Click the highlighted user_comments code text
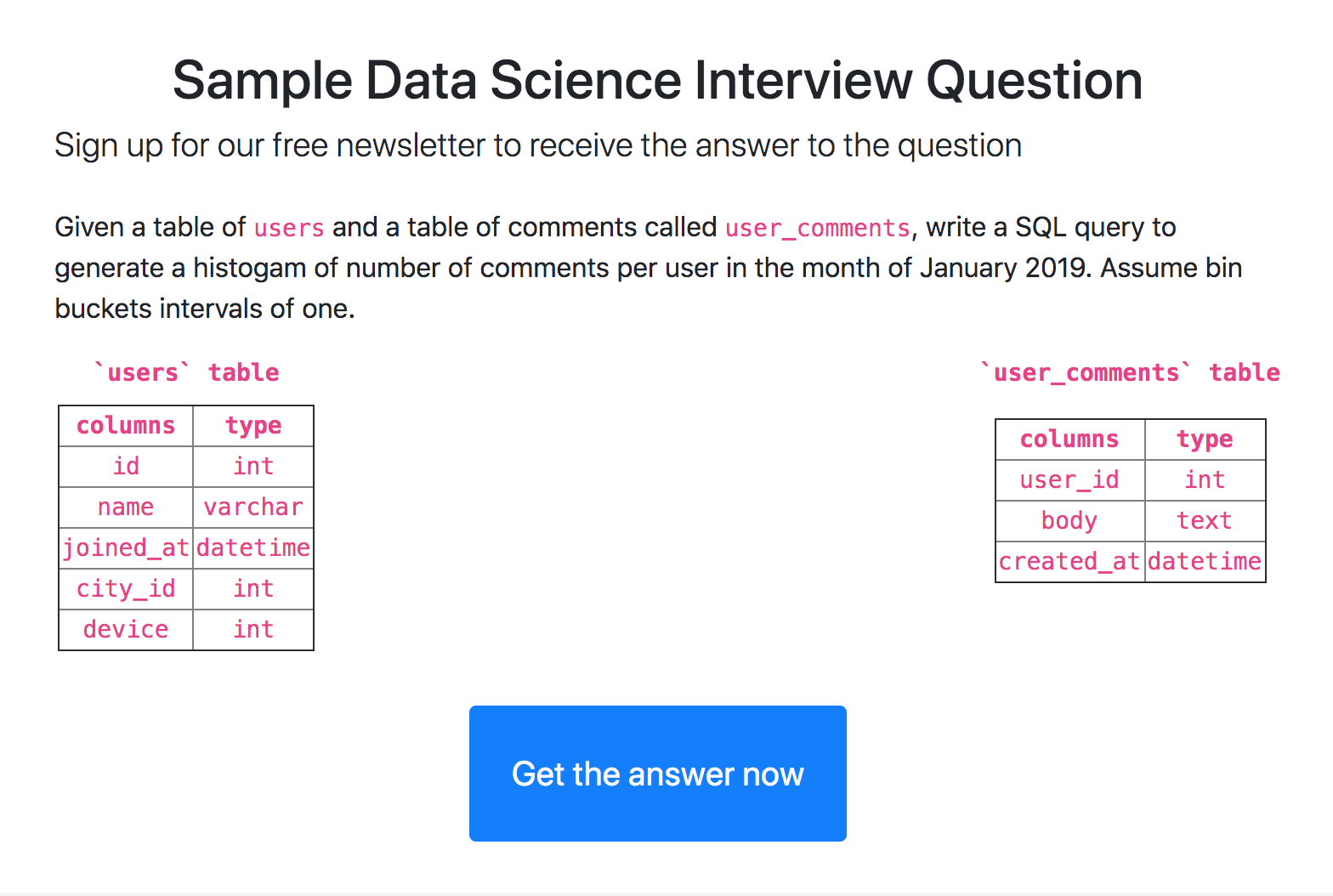 click(x=817, y=227)
